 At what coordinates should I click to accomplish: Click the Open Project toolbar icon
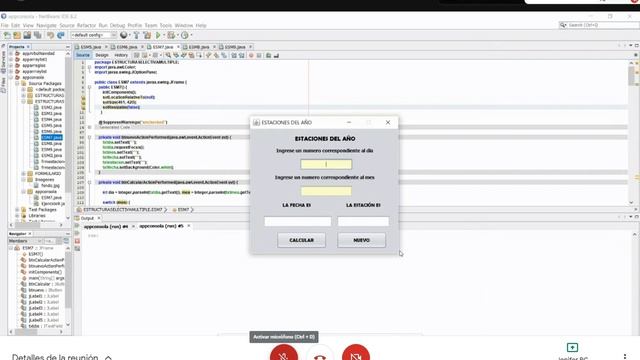(27, 36)
